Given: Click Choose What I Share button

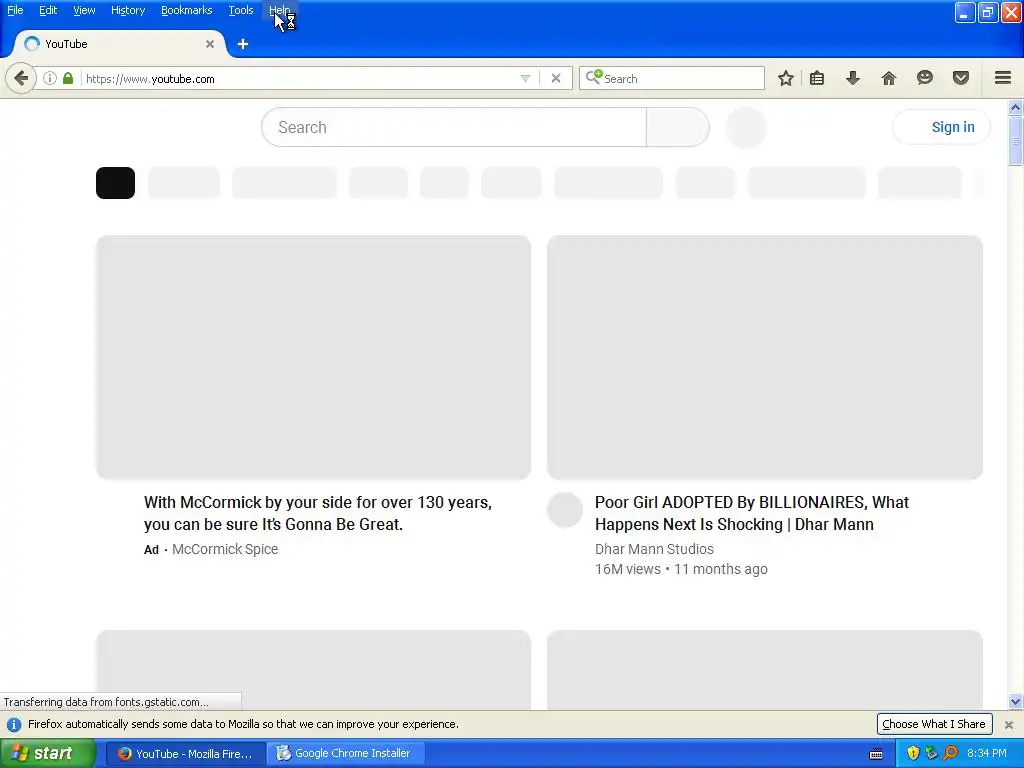Looking at the screenshot, I should 934,724.
